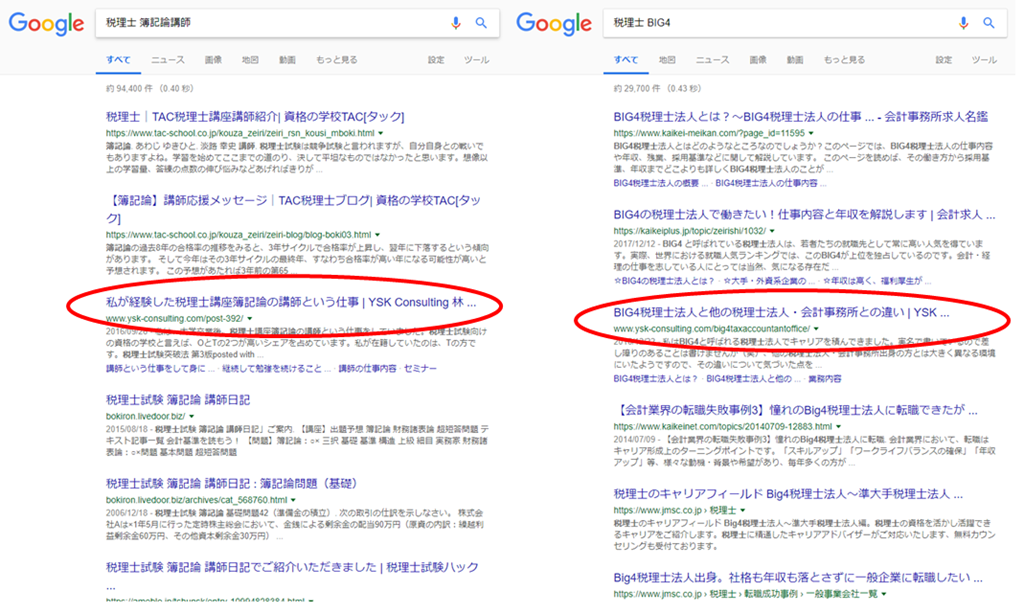The height and width of the screenshot is (613, 1024).
Task: Click the magnifier icon for the 簿記論講師 query
Action: pyautogui.click(x=481, y=23)
